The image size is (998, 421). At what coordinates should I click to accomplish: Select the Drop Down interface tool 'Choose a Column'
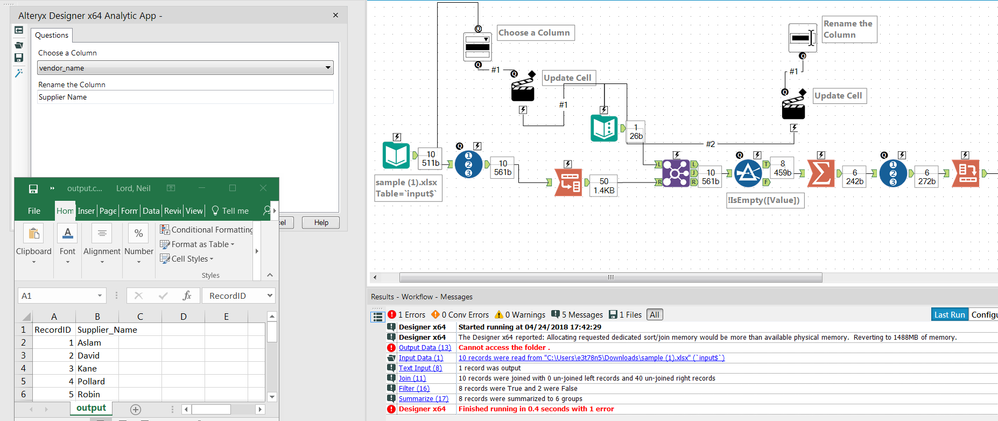(x=477, y=47)
